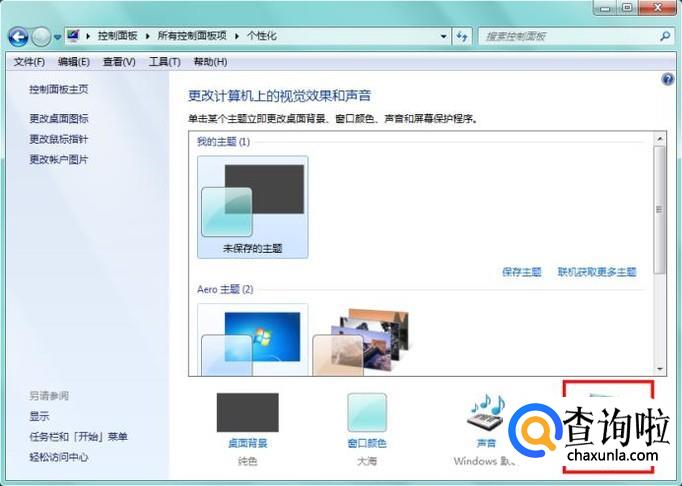The image size is (682, 486).
Task: Click the 更改桌面图标 sidebar link
Action: [x=59, y=119]
